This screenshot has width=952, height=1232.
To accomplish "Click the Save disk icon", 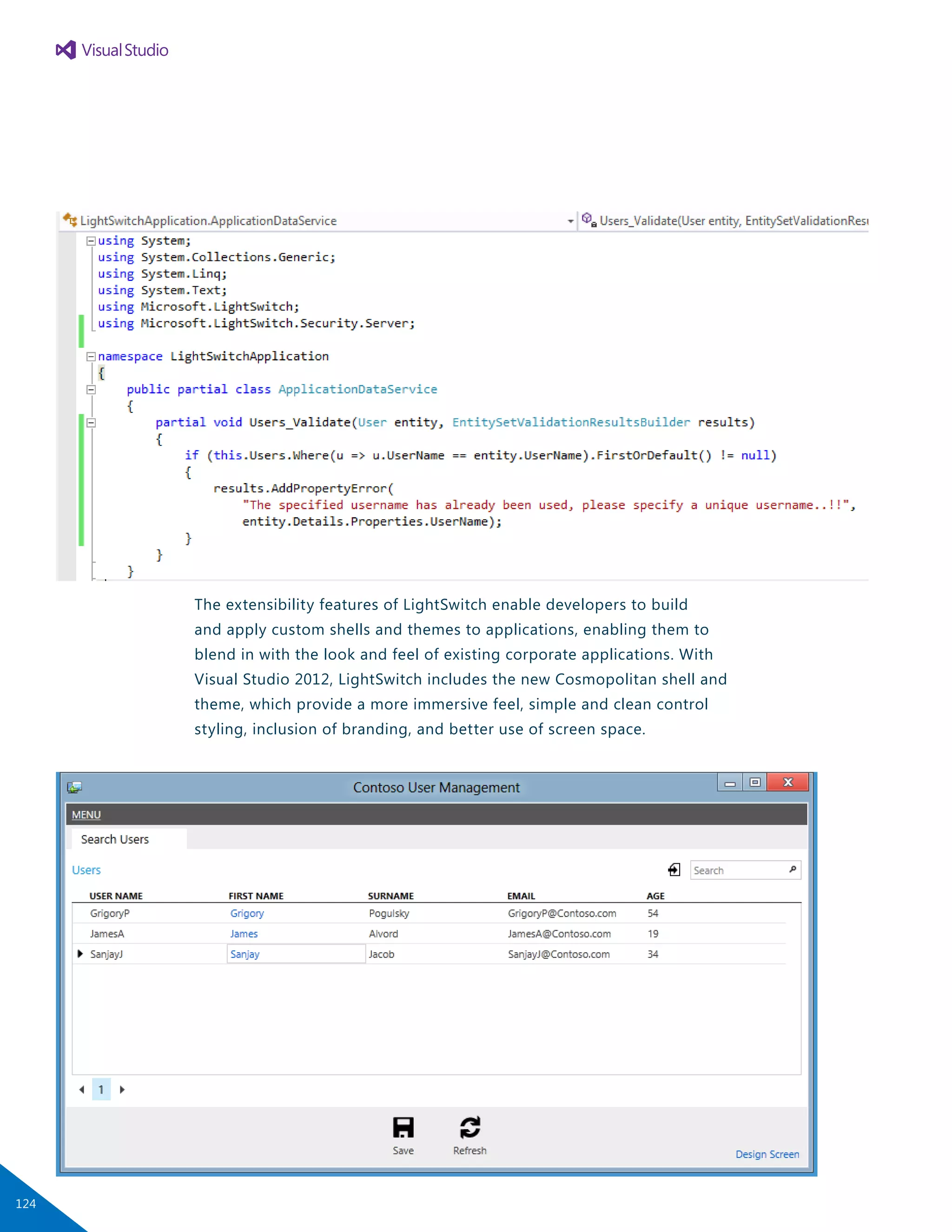I will [403, 1127].
